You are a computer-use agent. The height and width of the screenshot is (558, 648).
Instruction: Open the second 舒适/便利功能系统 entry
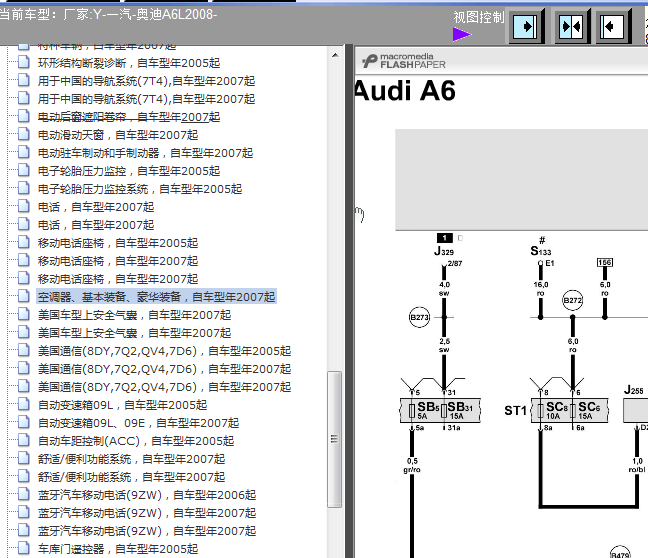tap(131, 477)
